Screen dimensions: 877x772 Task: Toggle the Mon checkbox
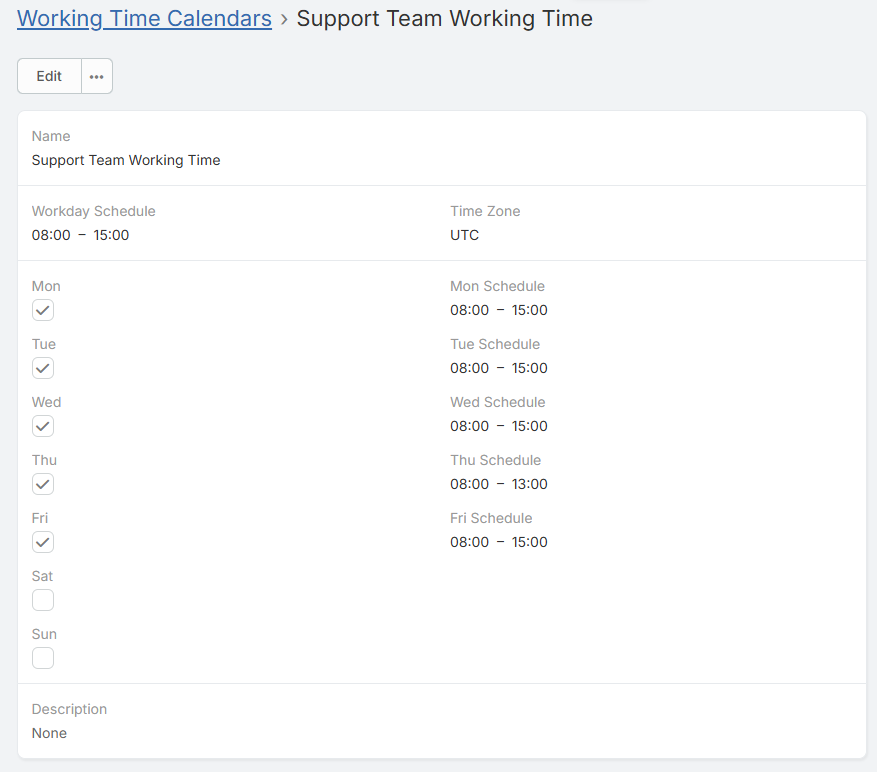point(43,310)
